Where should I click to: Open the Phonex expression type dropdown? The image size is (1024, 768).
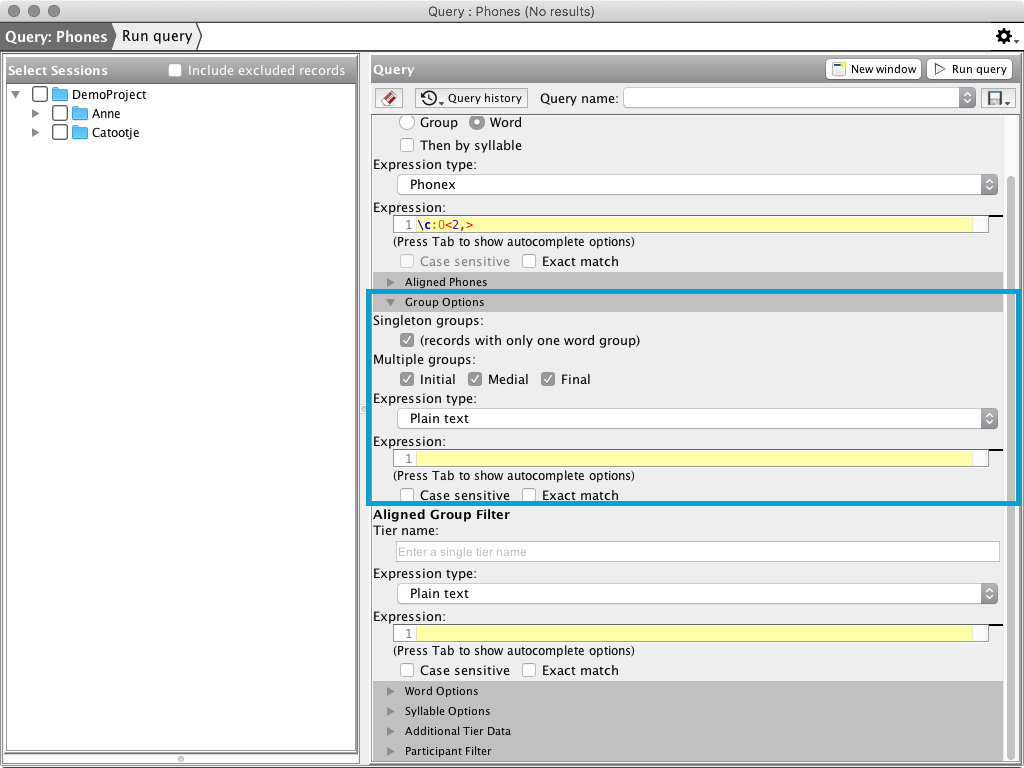click(x=697, y=184)
